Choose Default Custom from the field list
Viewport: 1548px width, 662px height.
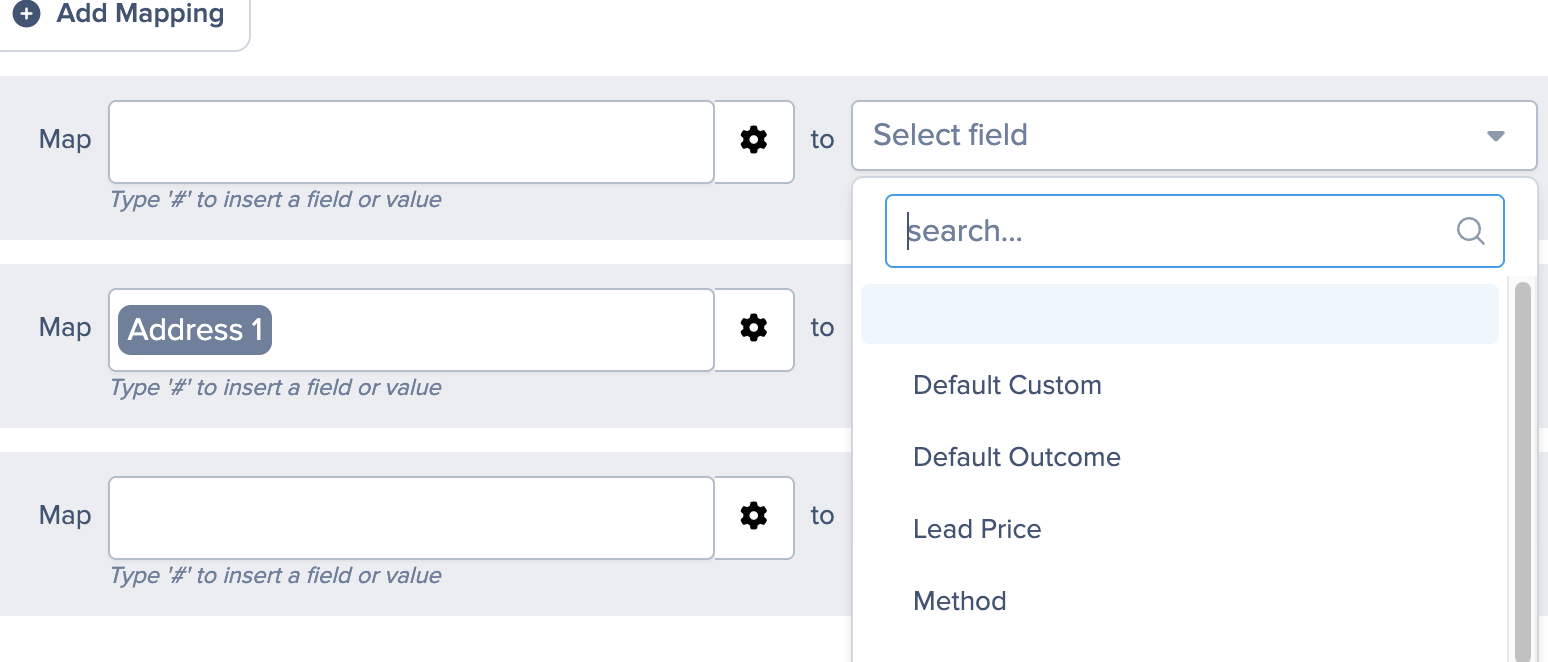[x=1007, y=385]
